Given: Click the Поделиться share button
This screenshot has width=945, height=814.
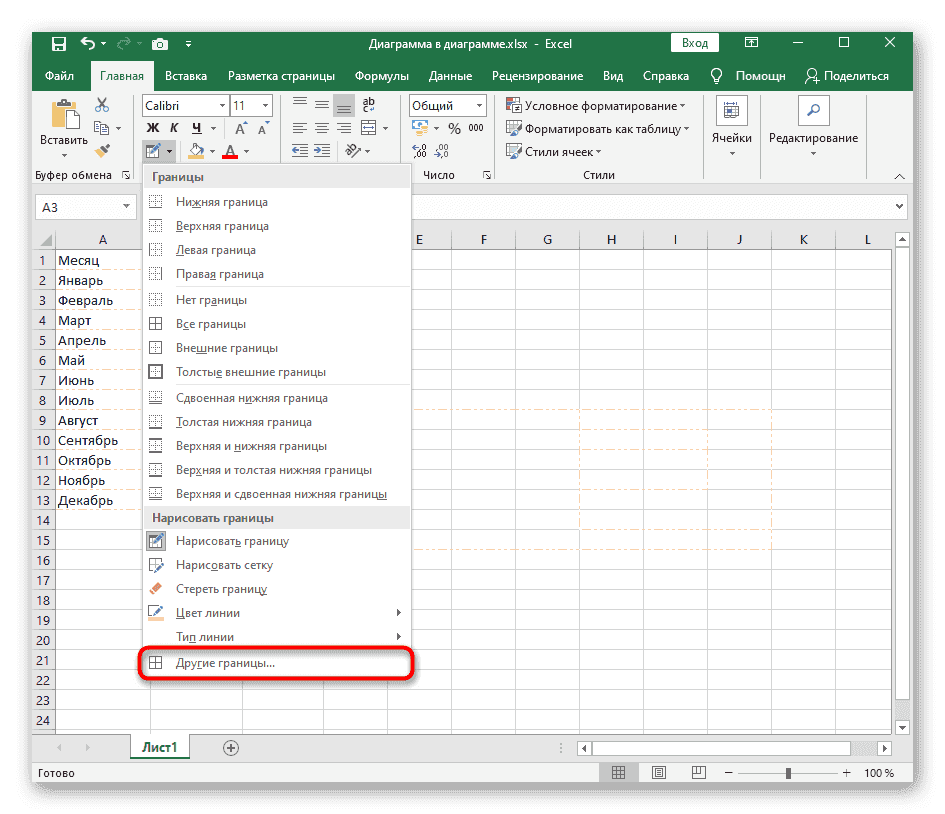Looking at the screenshot, I should 846,76.
